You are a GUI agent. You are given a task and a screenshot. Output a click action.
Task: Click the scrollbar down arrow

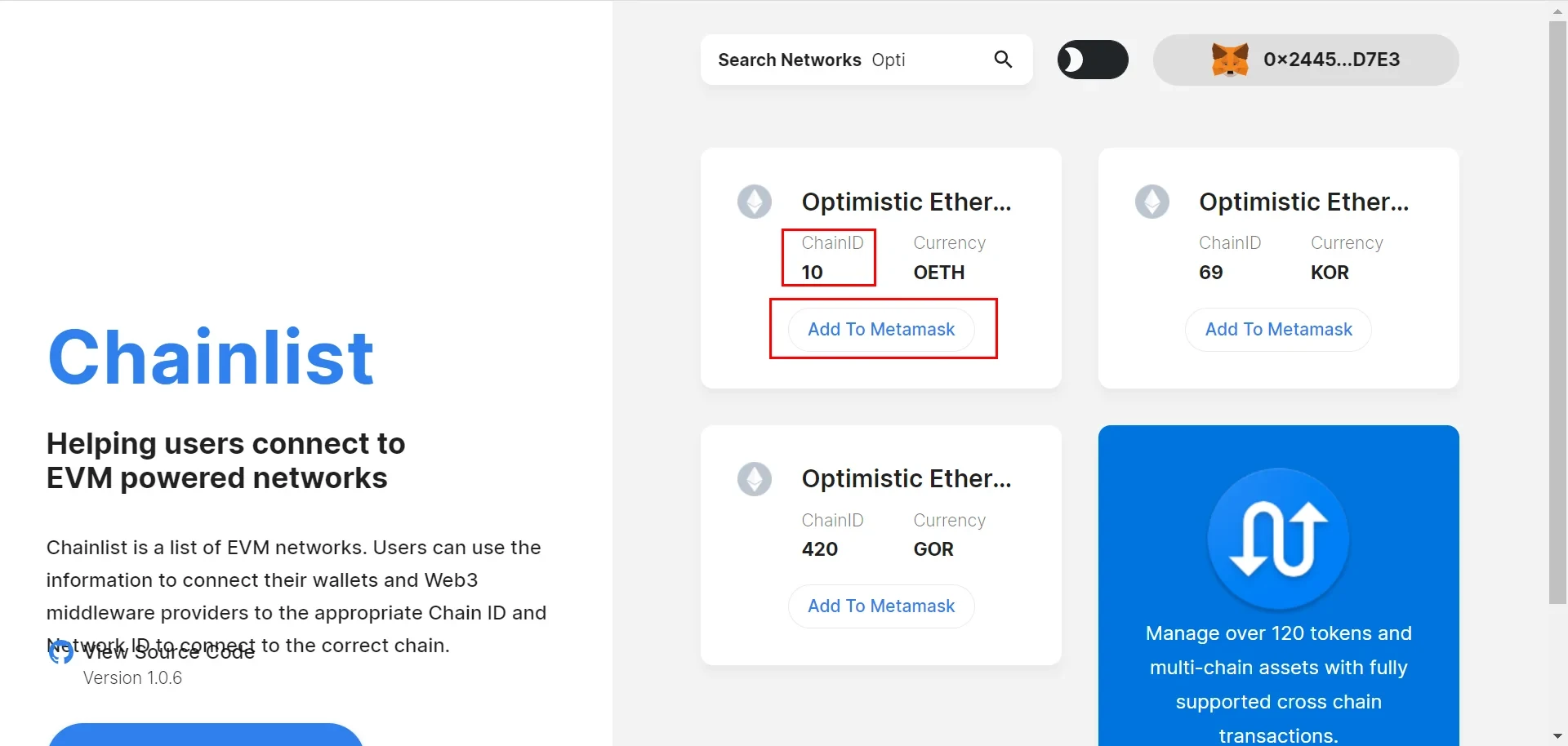click(x=1557, y=737)
